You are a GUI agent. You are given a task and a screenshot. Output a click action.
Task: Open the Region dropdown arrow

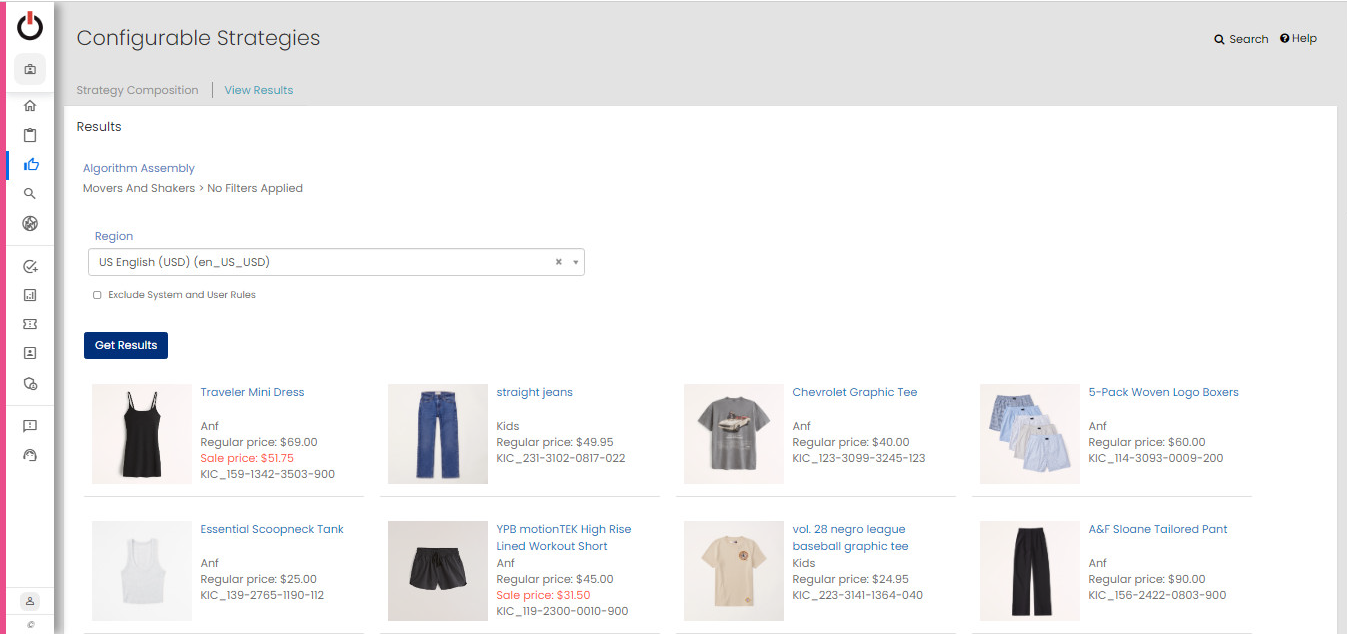576,263
